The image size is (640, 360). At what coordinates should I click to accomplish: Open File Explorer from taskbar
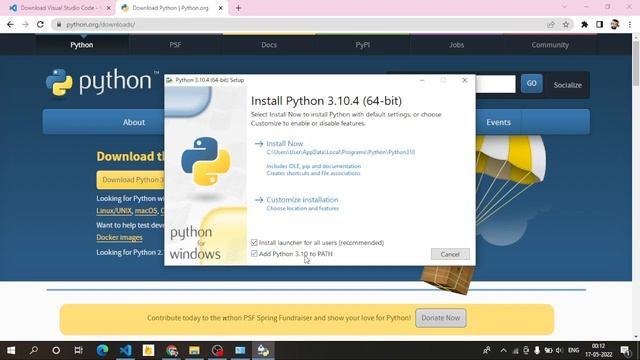pyautogui.click(x=194, y=350)
